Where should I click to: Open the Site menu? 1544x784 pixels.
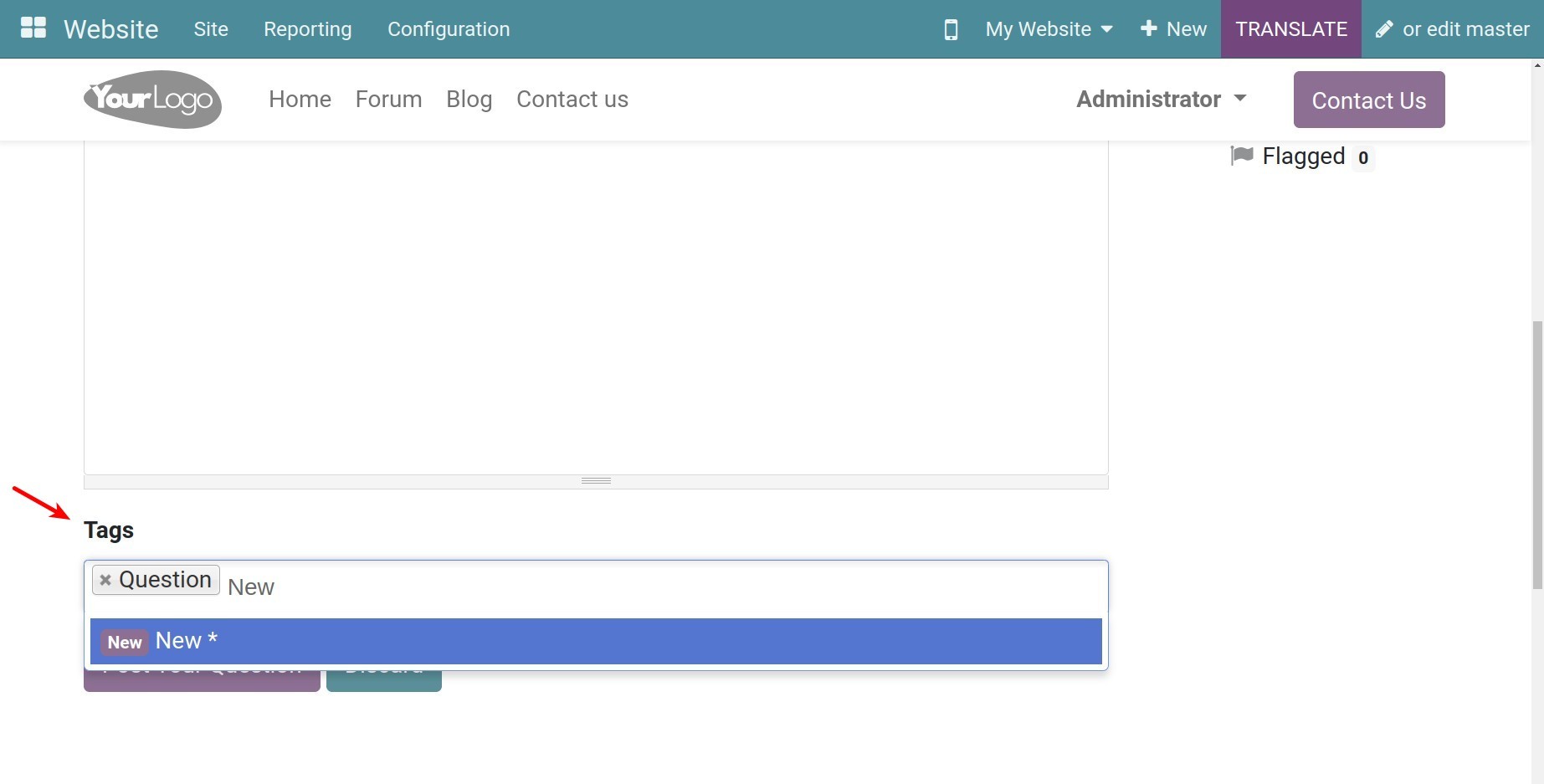pos(211,29)
